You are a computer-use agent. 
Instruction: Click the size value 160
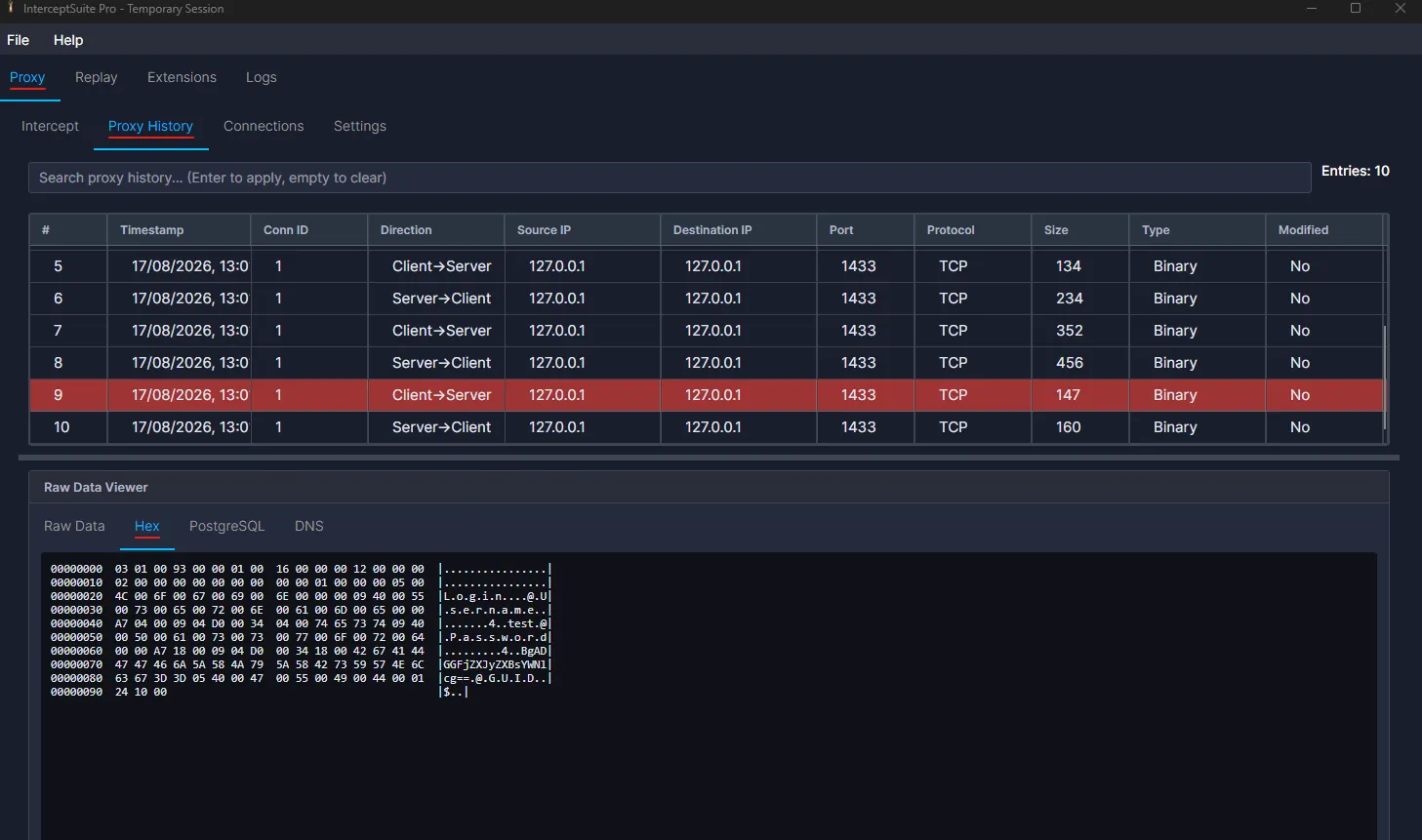(x=1069, y=427)
